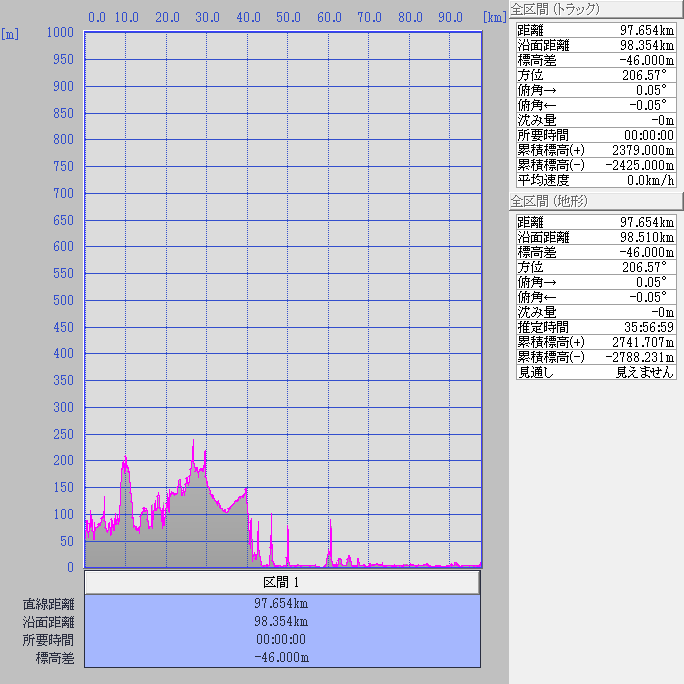Click the 1000 mark on elevation axis

point(60,33)
